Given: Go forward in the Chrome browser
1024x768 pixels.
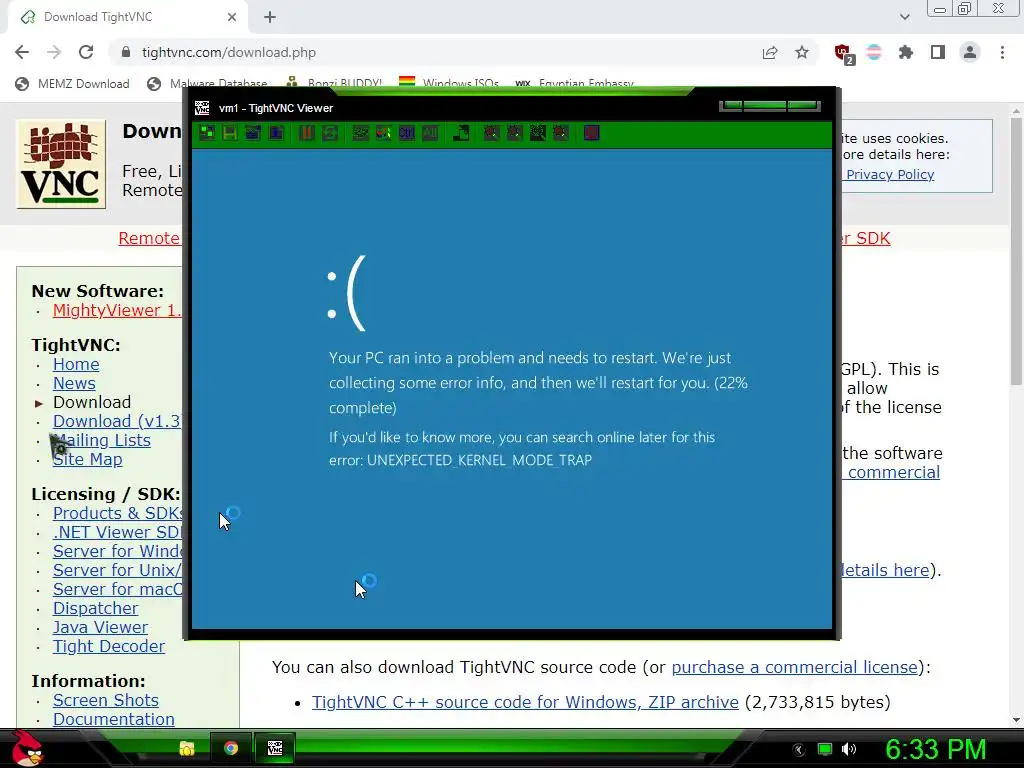Looking at the screenshot, I should tap(54, 52).
